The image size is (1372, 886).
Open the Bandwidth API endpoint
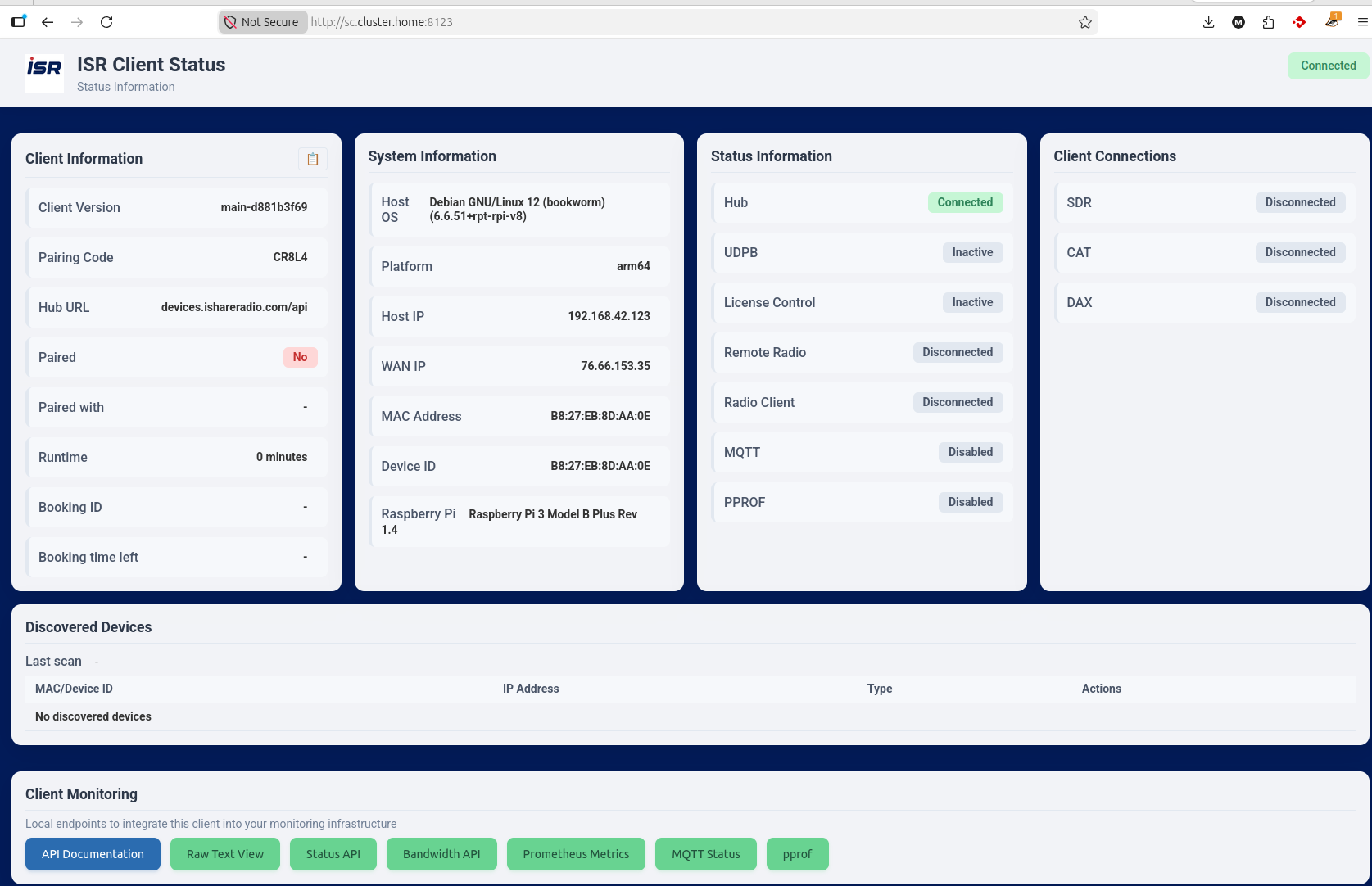[x=441, y=854]
